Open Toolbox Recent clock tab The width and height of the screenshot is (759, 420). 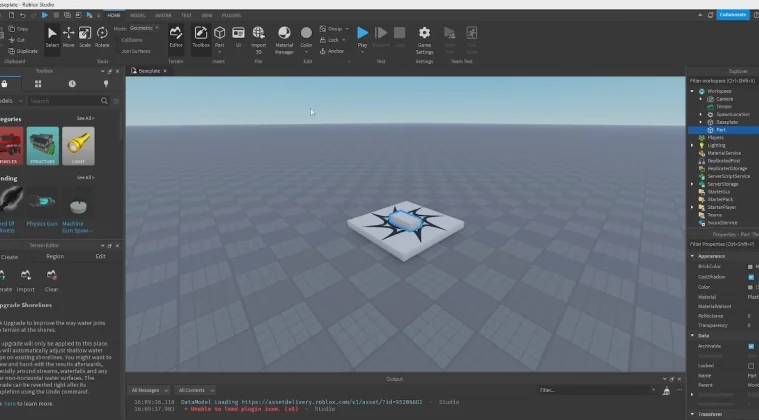[72, 84]
